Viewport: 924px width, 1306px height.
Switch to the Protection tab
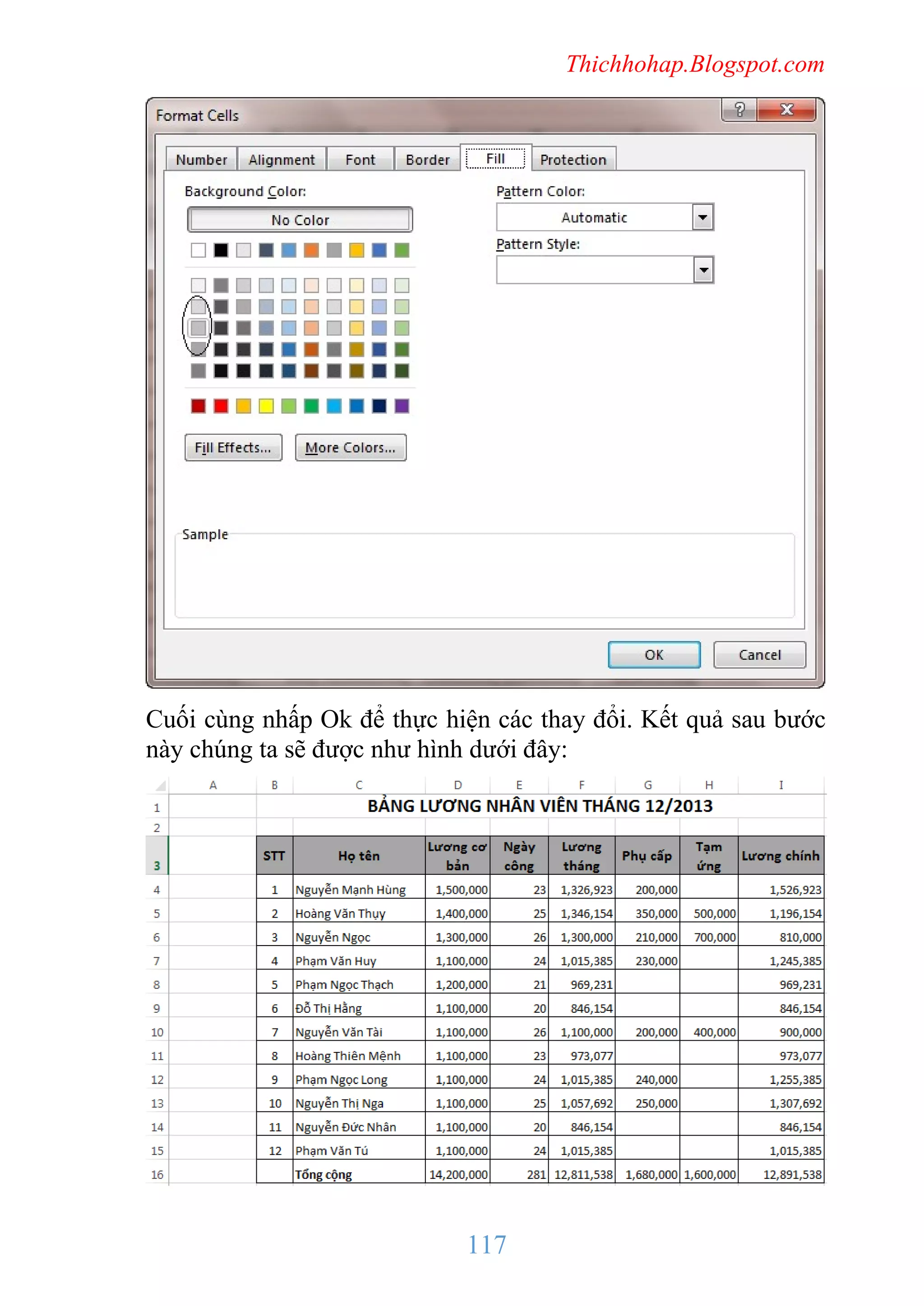point(573,160)
